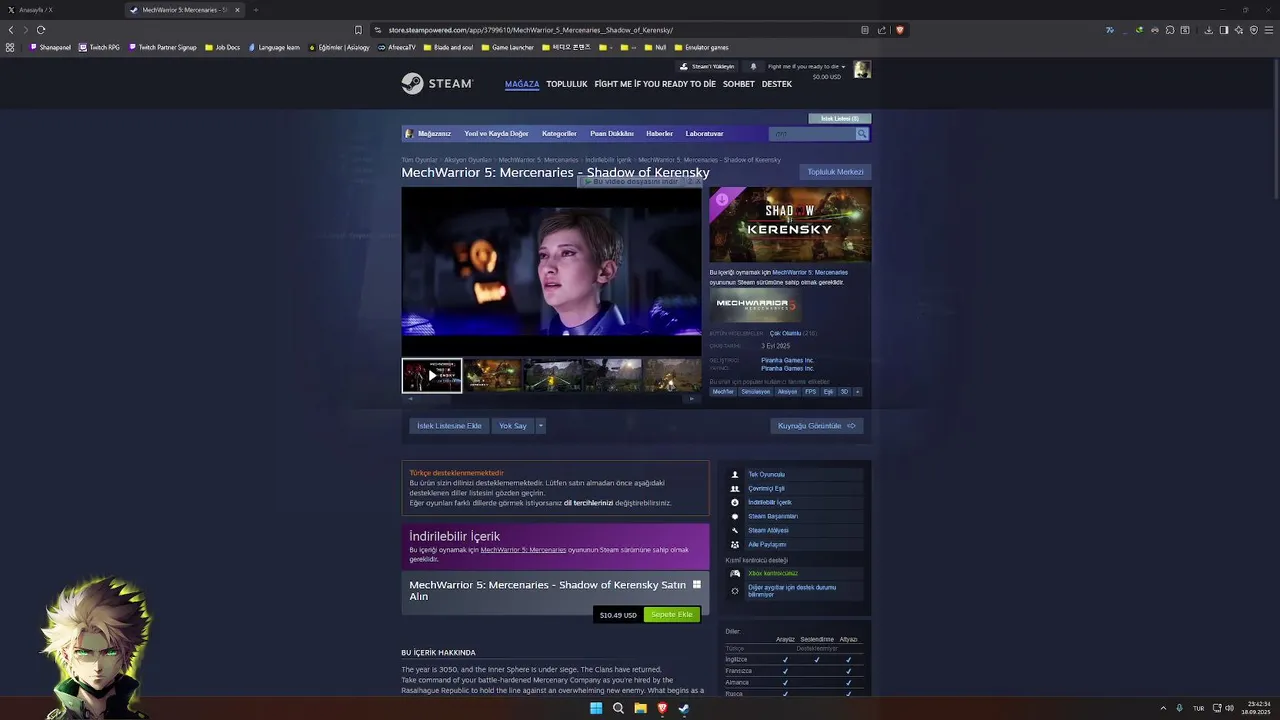This screenshot has width=1280, height=720.
Task: Select the second screenshot thumbnail
Action: [x=492, y=375]
